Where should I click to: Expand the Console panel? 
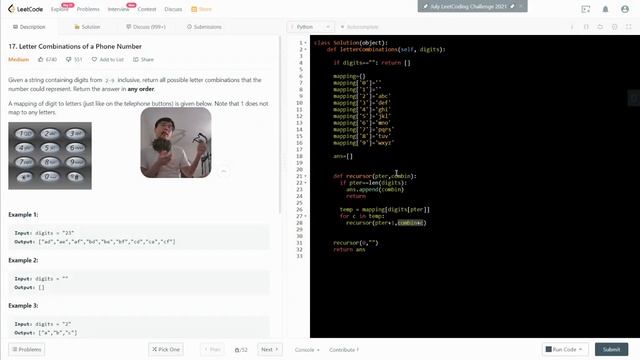tap(307, 350)
